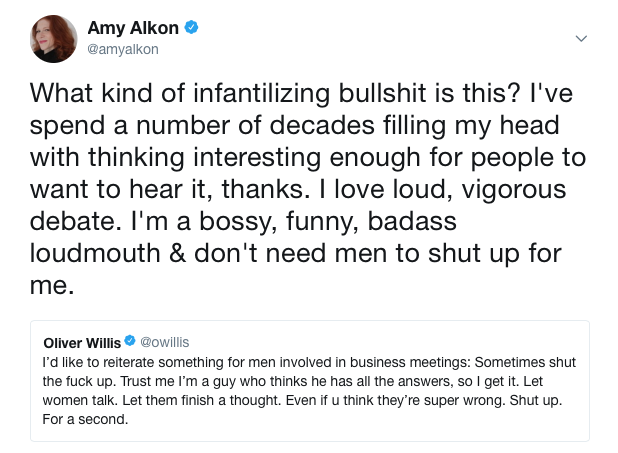Open the tweet options chevron menu
This screenshot has height=453, width=618.
point(583,38)
